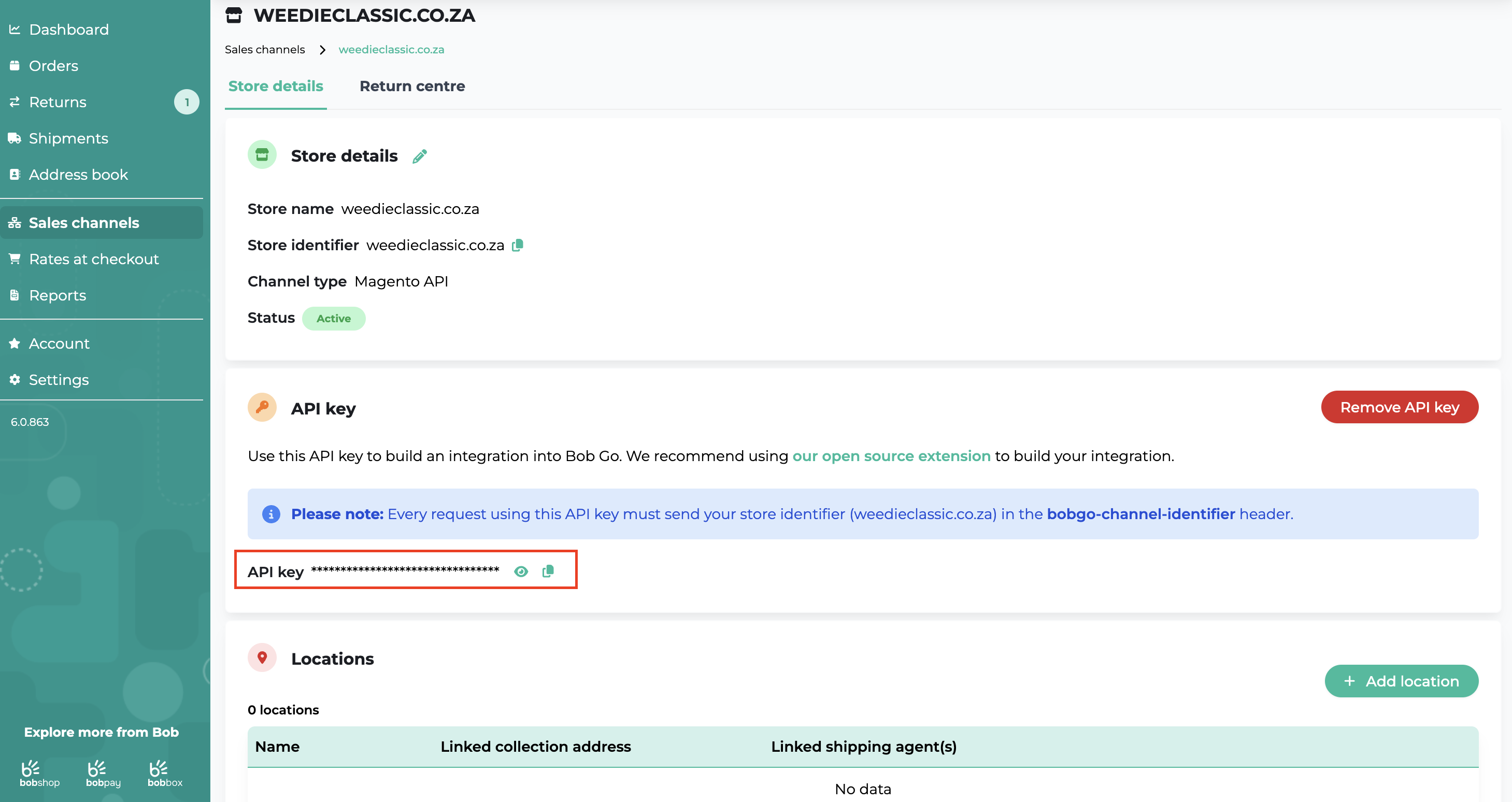Reveal the hidden API key
Screen dimensions: 1512x802
(x=521, y=571)
